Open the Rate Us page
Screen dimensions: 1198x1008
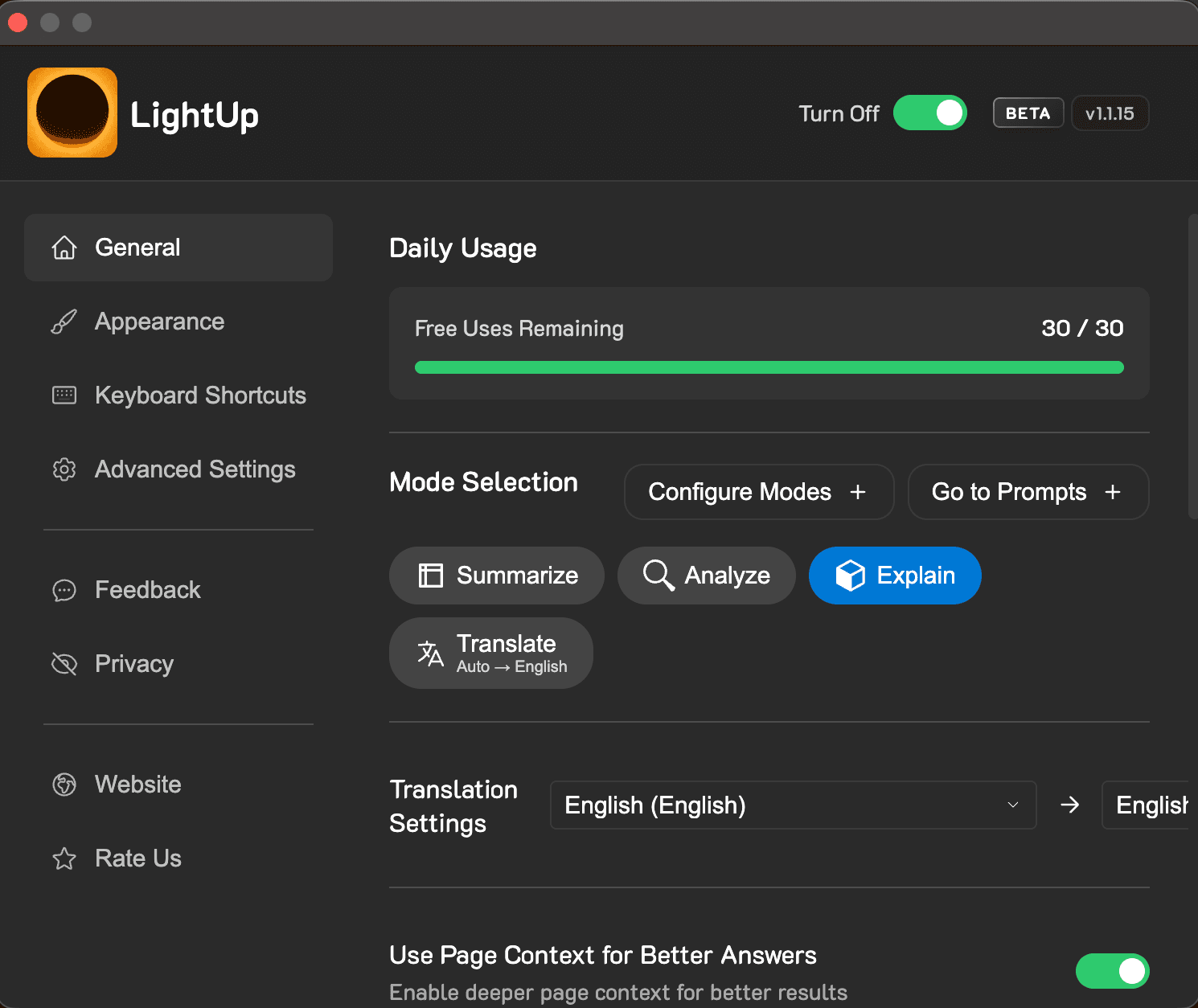click(137, 858)
